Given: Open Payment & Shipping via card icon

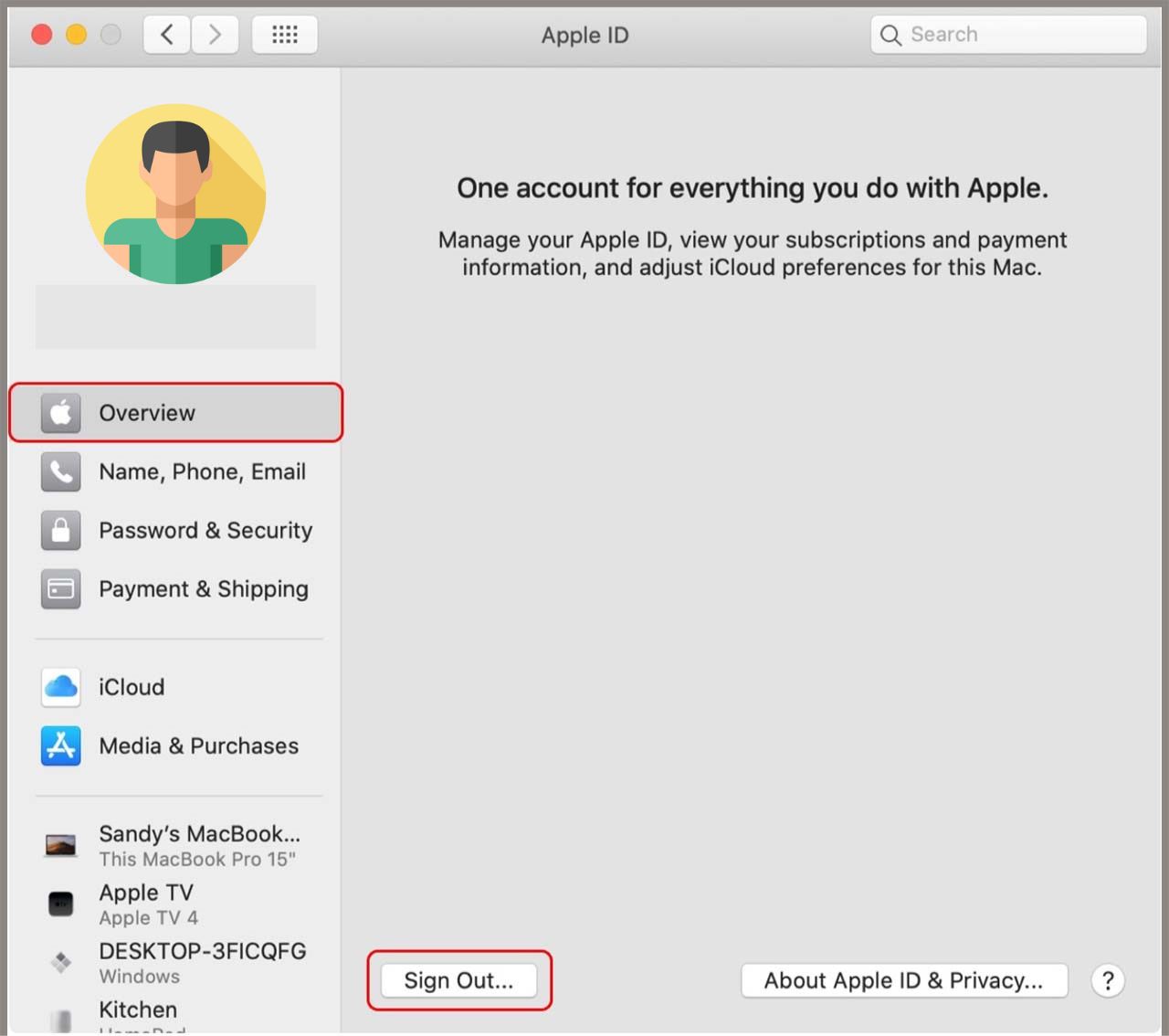Looking at the screenshot, I should click(60, 589).
